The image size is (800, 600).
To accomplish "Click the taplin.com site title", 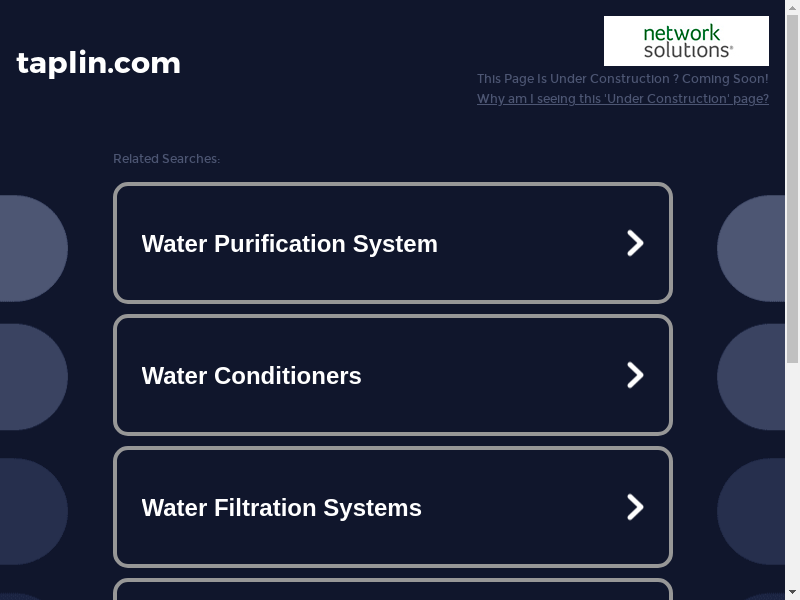I will 99,63.
